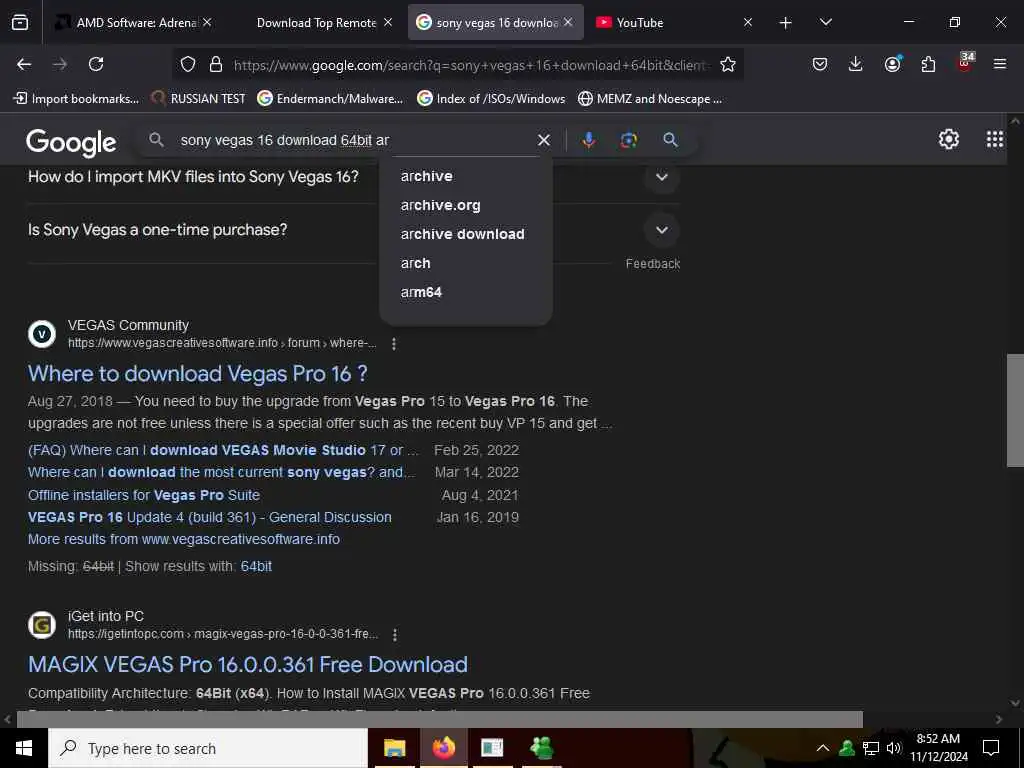This screenshot has width=1024, height=768.
Task: Open 'most current sony vegas' forum link
Action: point(221,472)
